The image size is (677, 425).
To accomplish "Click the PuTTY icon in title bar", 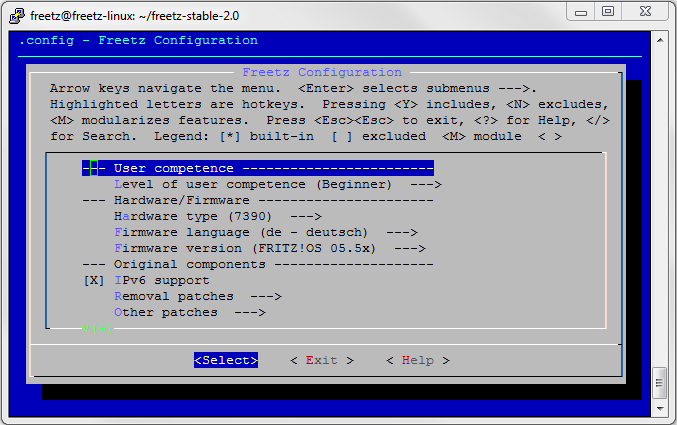I will pos(17,14).
